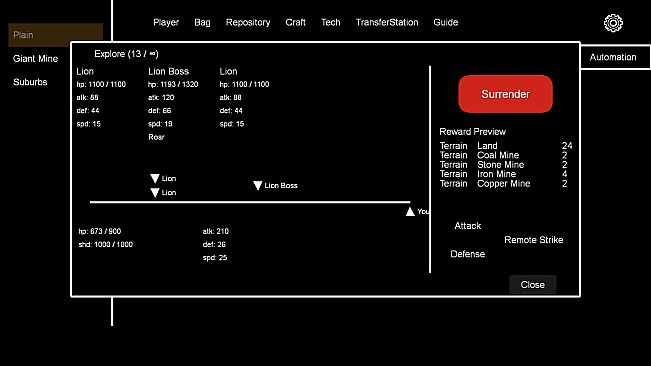Open the Repository menu
This screenshot has height=366, width=651.
point(248,22)
